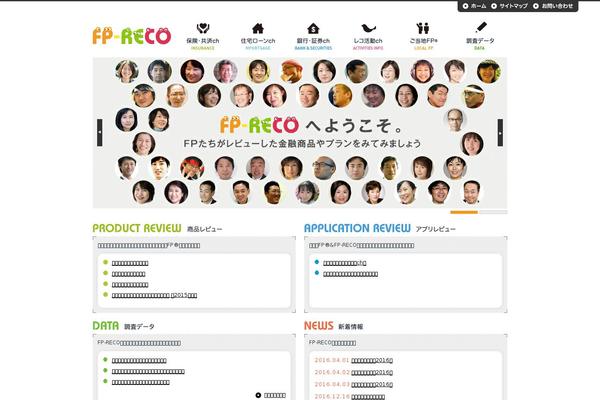Image resolution: width=600 pixels, height=400 pixels.
Task: Click the APPLICATION REVIEW heading
Action: pos(357,228)
